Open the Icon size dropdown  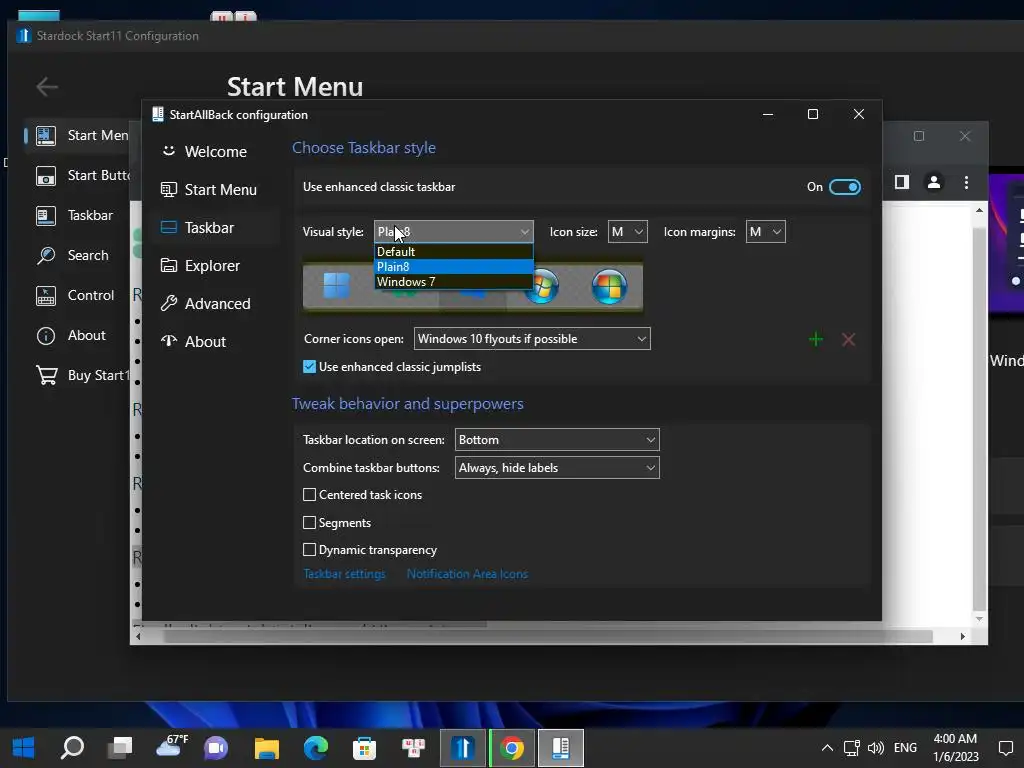pyautogui.click(x=628, y=232)
